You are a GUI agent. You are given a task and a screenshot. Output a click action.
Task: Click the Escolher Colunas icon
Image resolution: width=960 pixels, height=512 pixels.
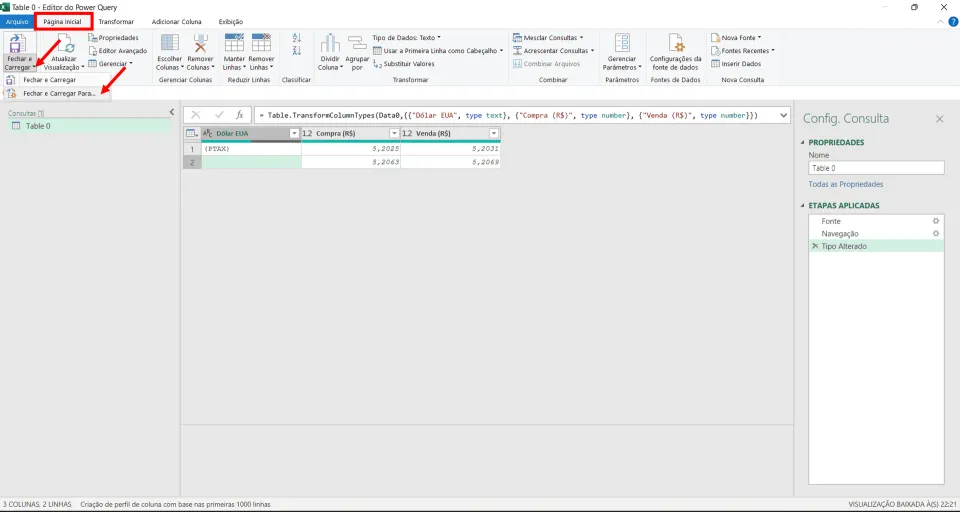click(x=170, y=43)
